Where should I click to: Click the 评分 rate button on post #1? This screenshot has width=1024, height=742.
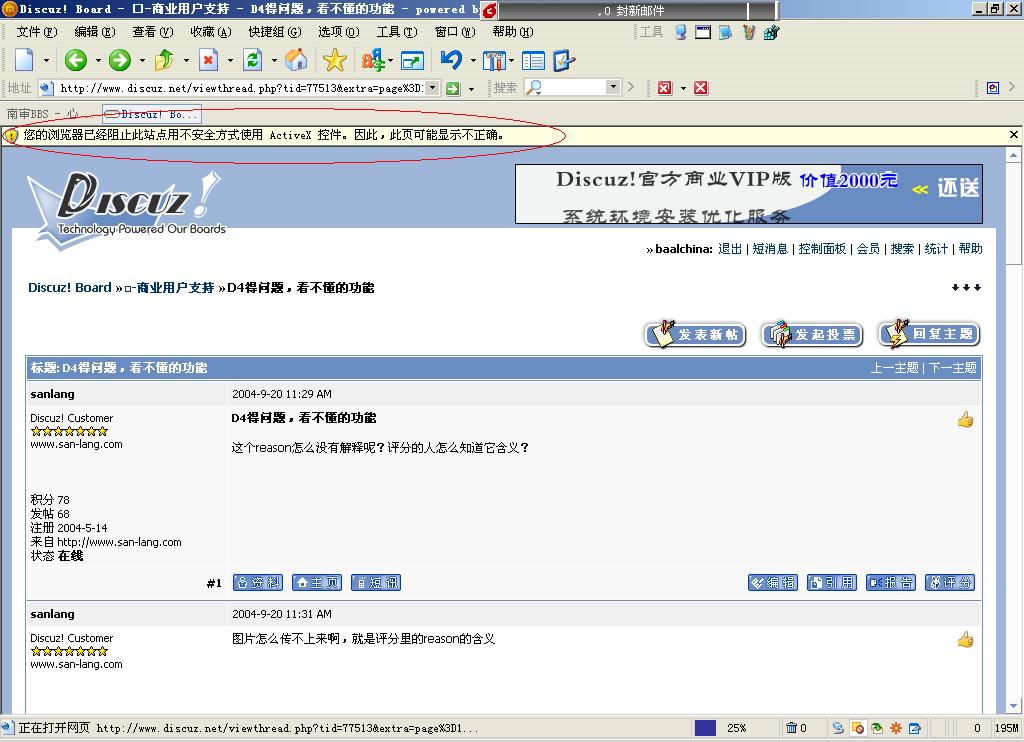tap(950, 583)
